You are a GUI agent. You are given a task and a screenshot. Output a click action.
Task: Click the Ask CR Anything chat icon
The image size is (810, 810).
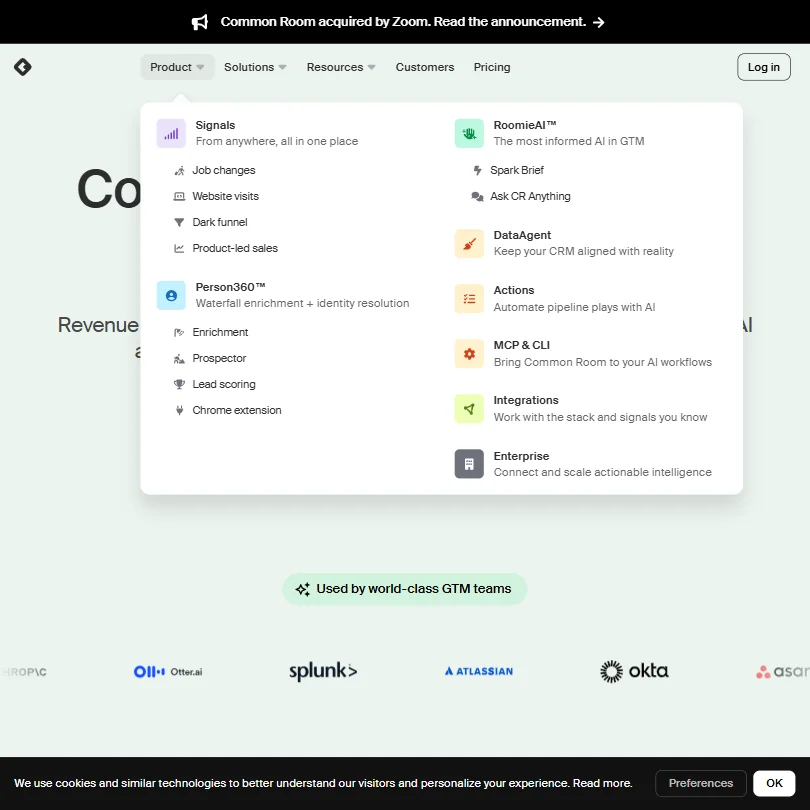pyautogui.click(x=477, y=196)
